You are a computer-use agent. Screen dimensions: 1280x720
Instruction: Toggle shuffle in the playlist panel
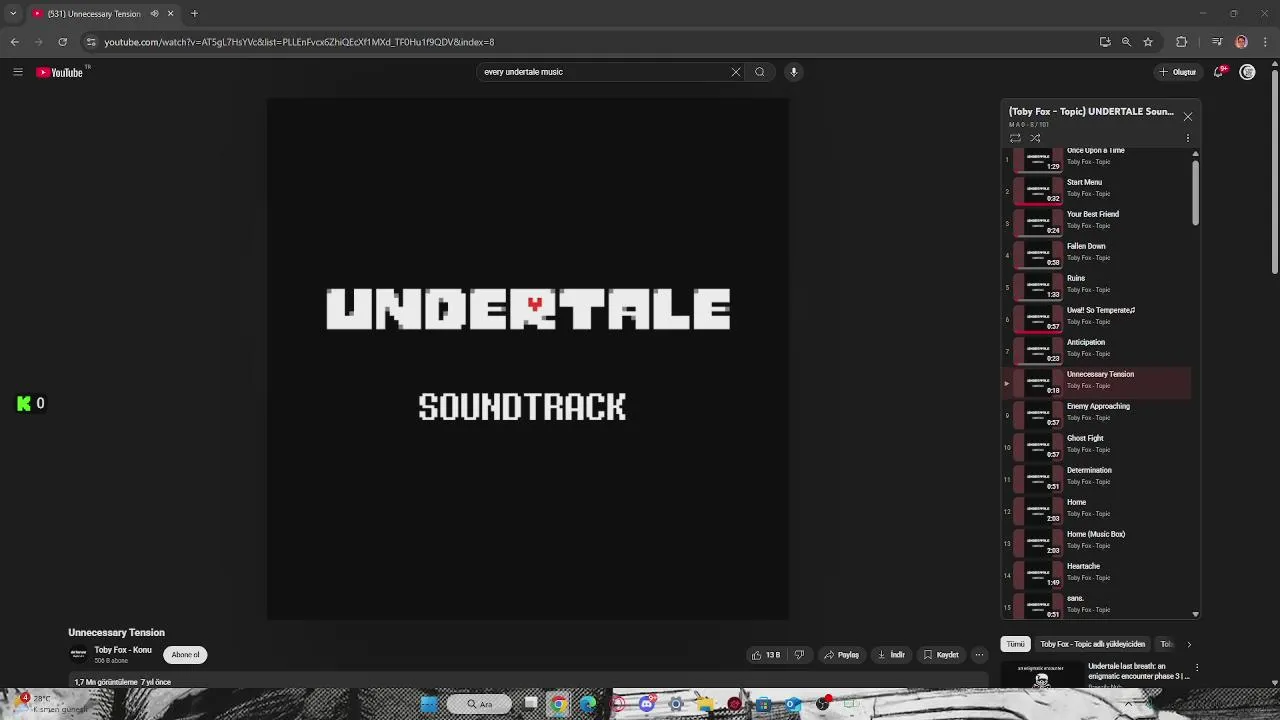(1035, 138)
